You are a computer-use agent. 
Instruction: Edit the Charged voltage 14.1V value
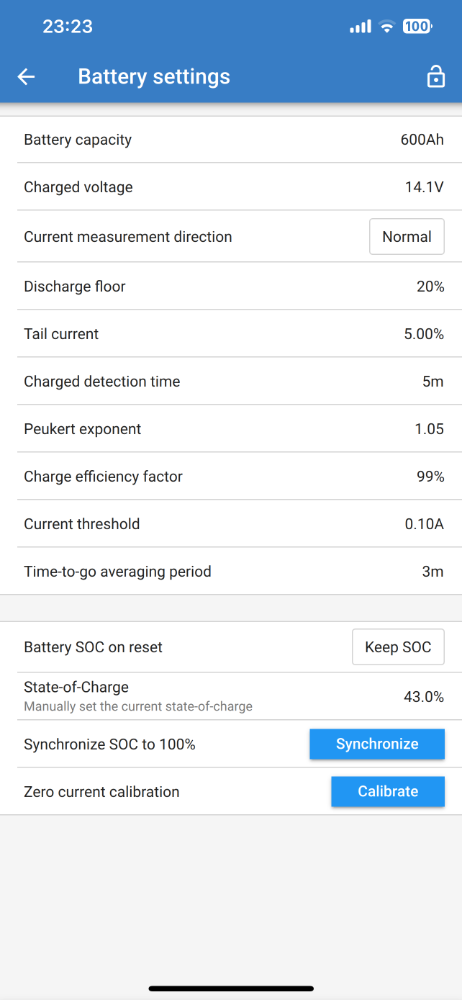pyautogui.click(x=424, y=188)
